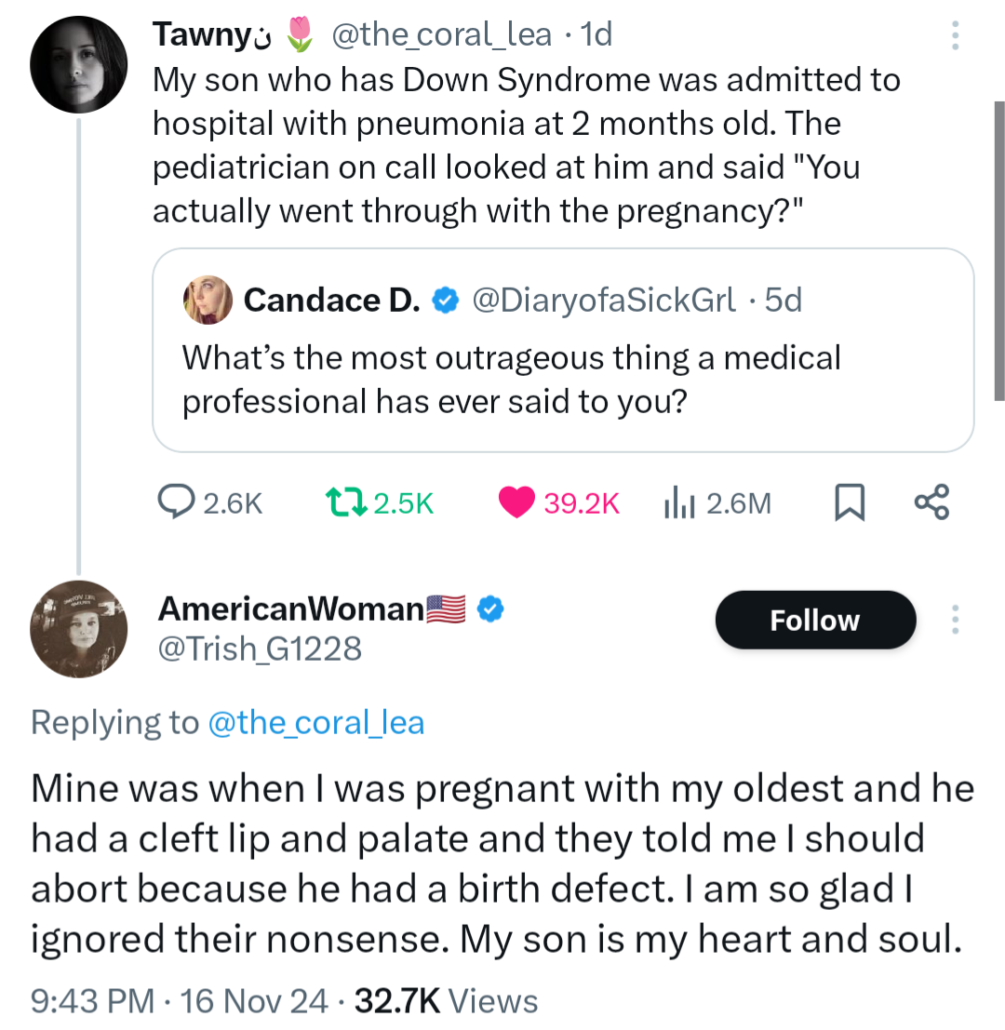Click Candace D.'s verified checkmark

pyautogui.click(x=444, y=300)
